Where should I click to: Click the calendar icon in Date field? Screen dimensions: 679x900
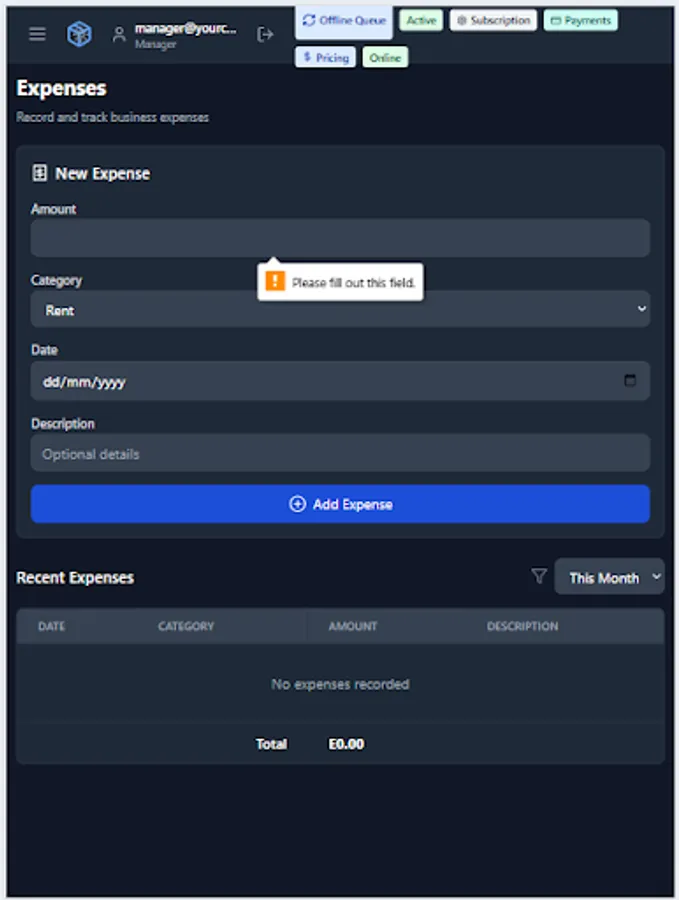pyautogui.click(x=630, y=380)
